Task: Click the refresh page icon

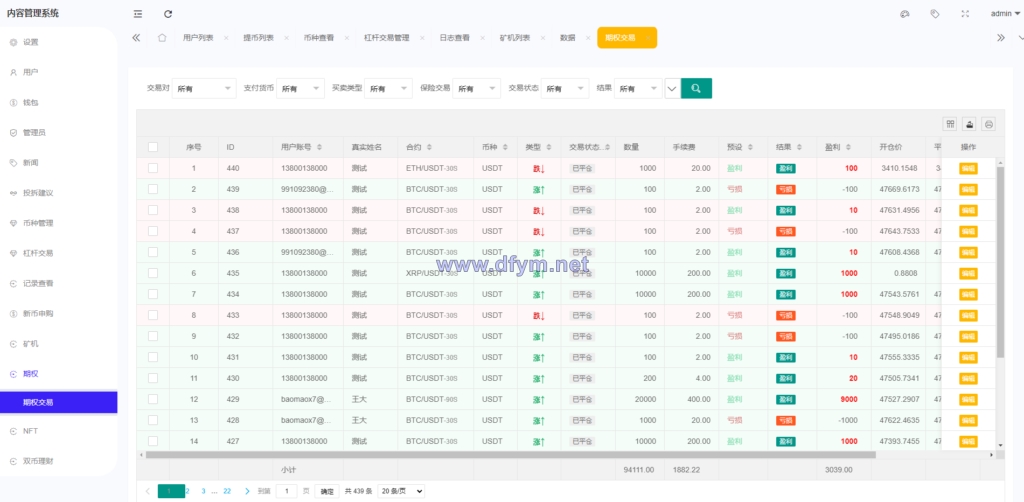Action: 168,14
